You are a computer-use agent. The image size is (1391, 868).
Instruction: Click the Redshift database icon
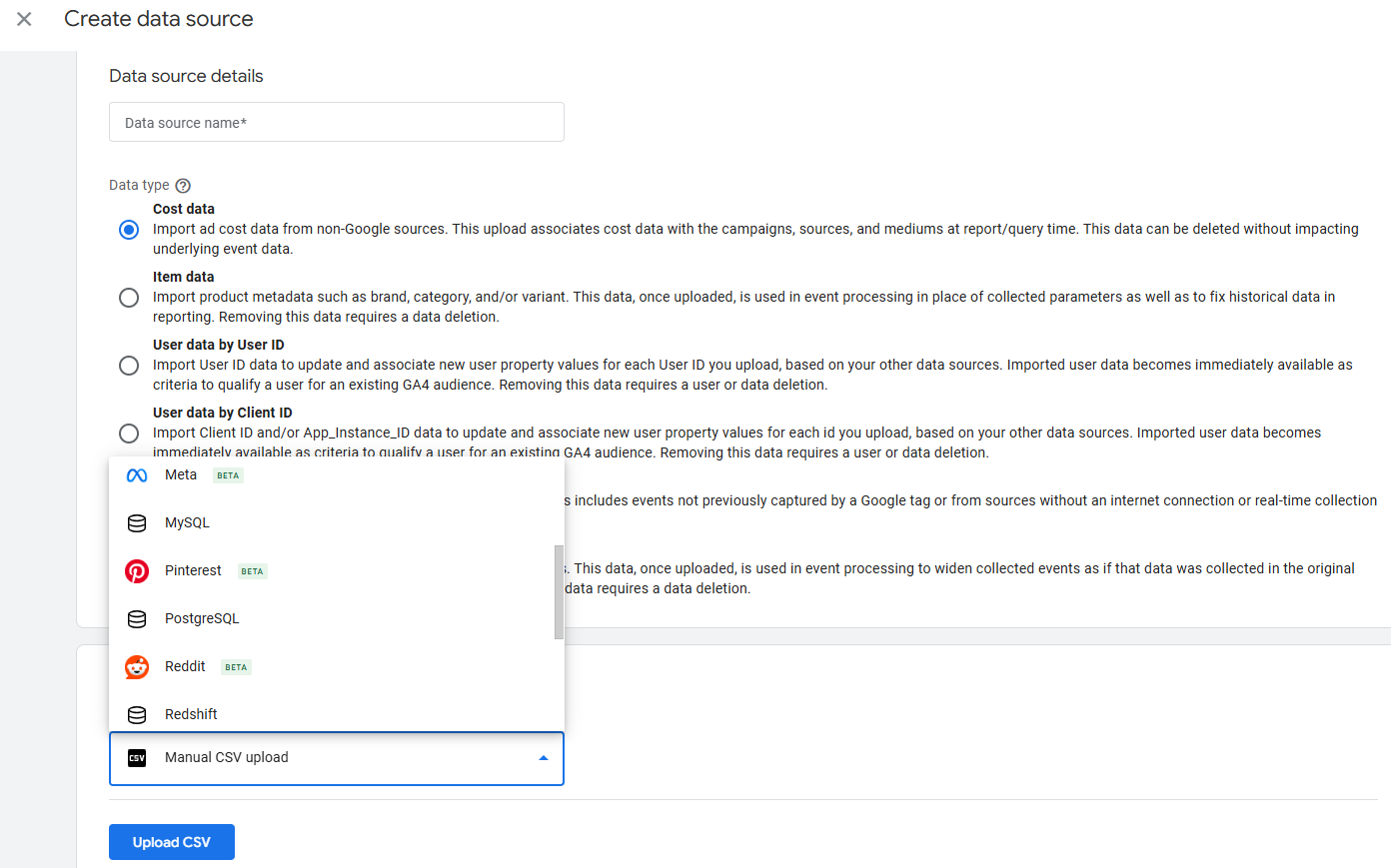pos(137,715)
